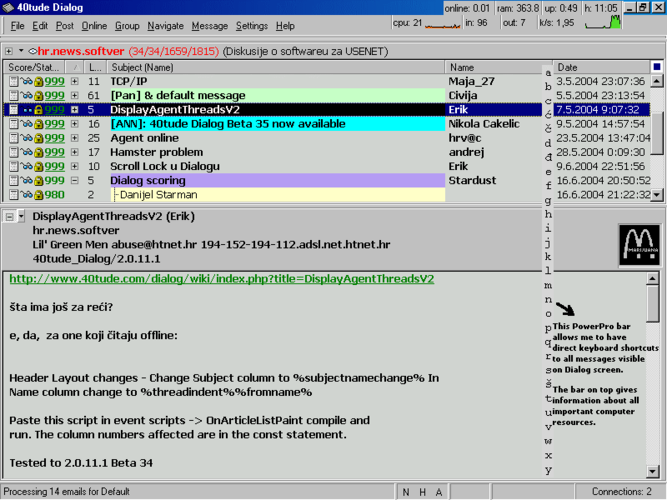The width and height of the screenshot is (667, 500).
Task: Expand the Scroll Lock u Dialogu thread
Action: (x=74, y=166)
